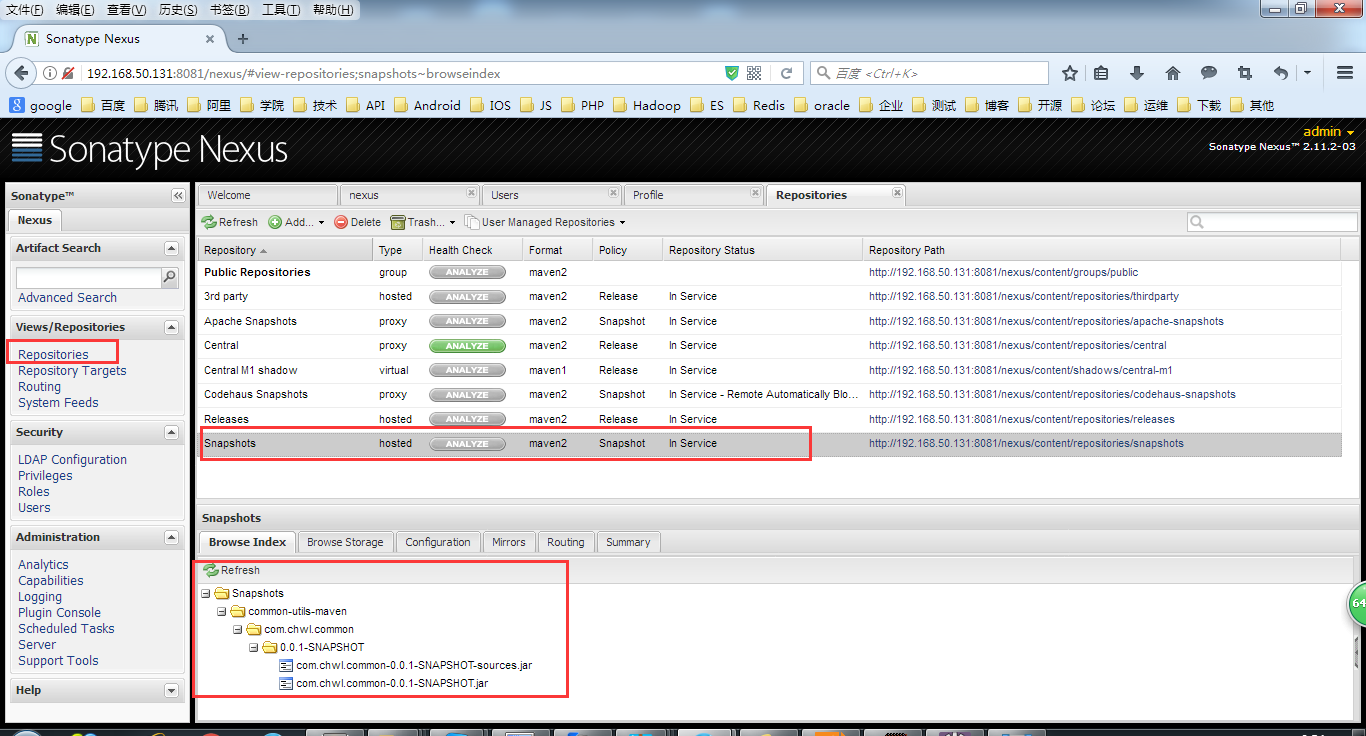The width and height of the screenshot is (1366, 736).
Task: Open Plugin Console link
Action: point(59,612)
